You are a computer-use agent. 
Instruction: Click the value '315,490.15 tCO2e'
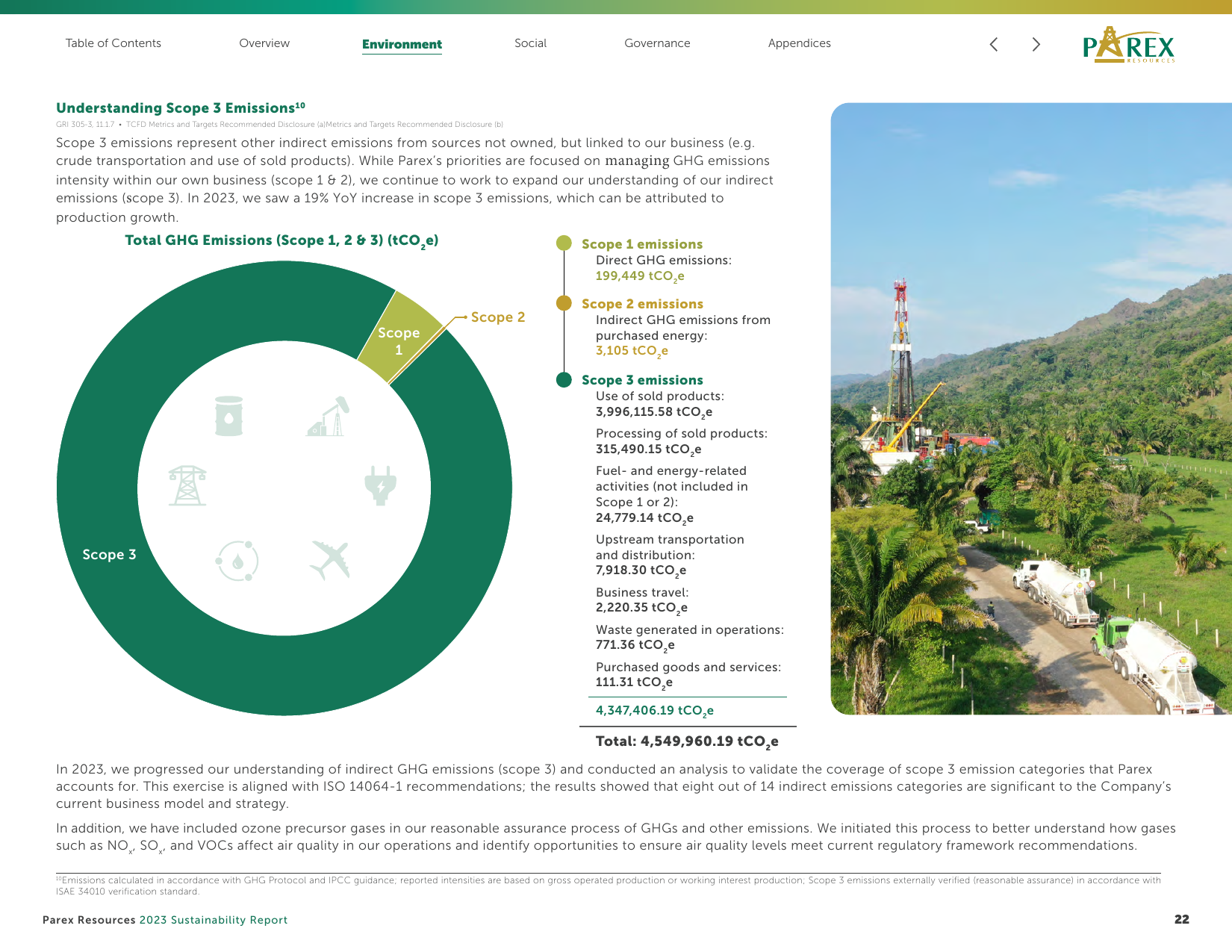click(x=648, y=449)
